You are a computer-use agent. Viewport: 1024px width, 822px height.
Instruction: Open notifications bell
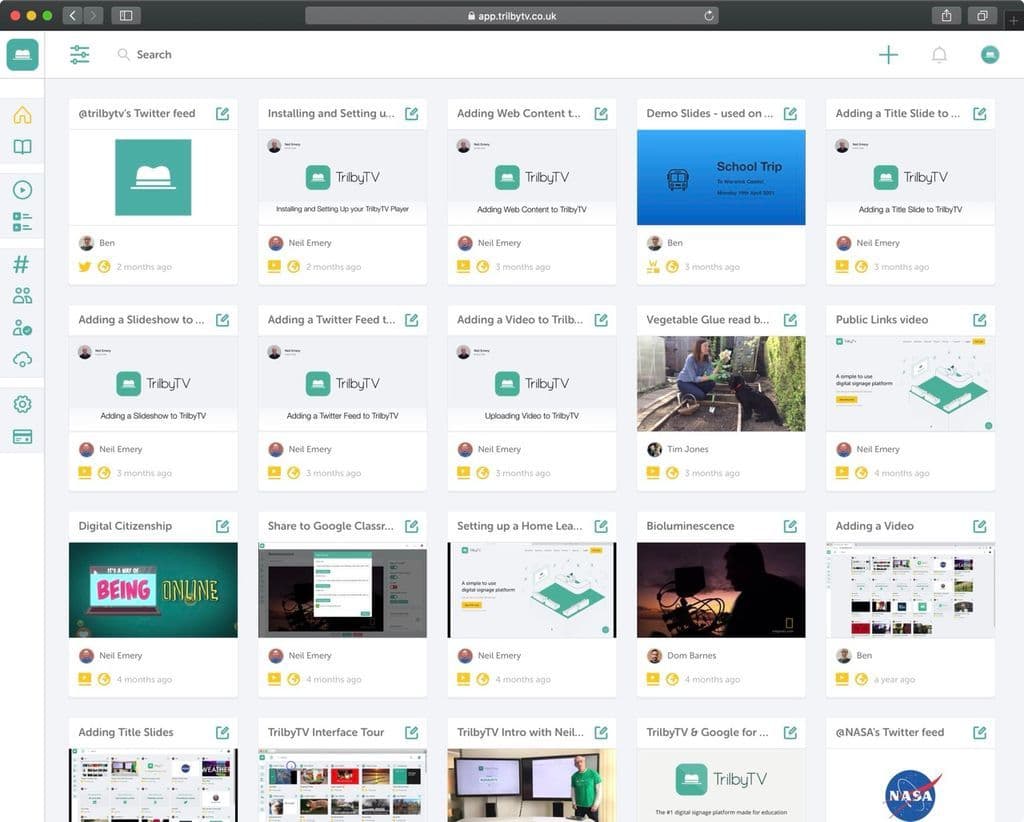(939, 55)
